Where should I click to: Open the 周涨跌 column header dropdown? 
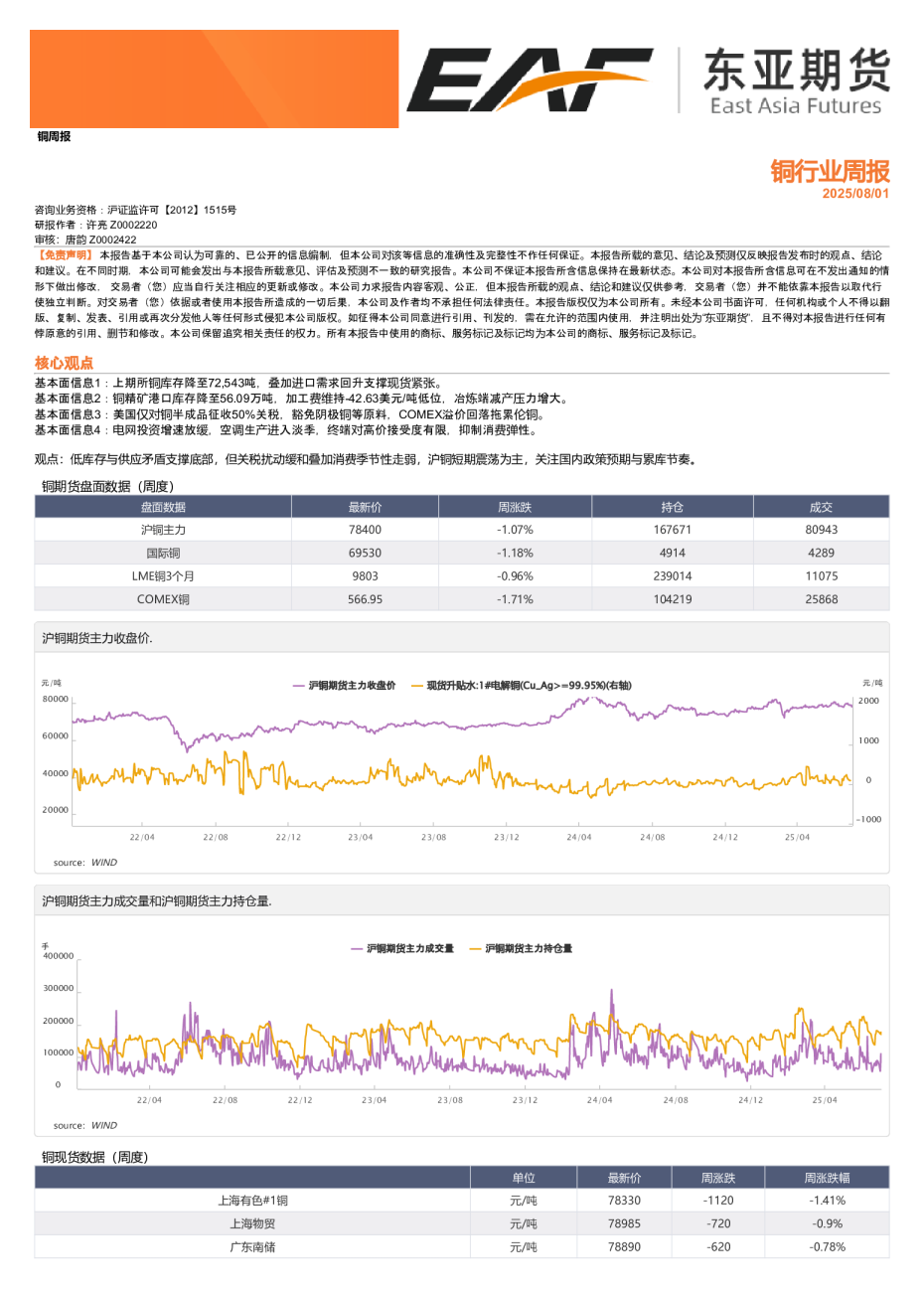click(516, 506)
